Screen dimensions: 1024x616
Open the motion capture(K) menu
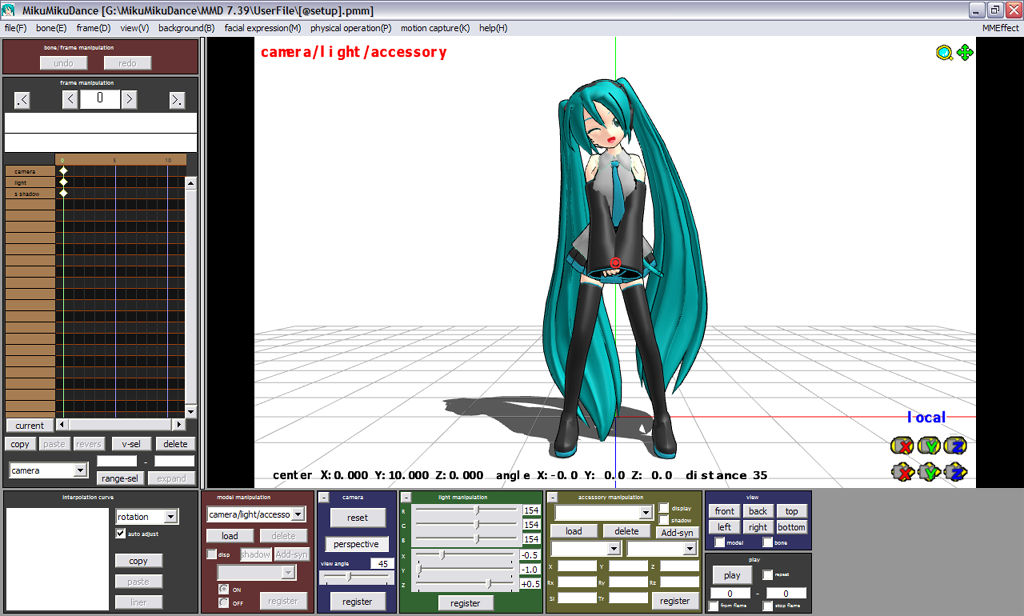coord(435,28)
